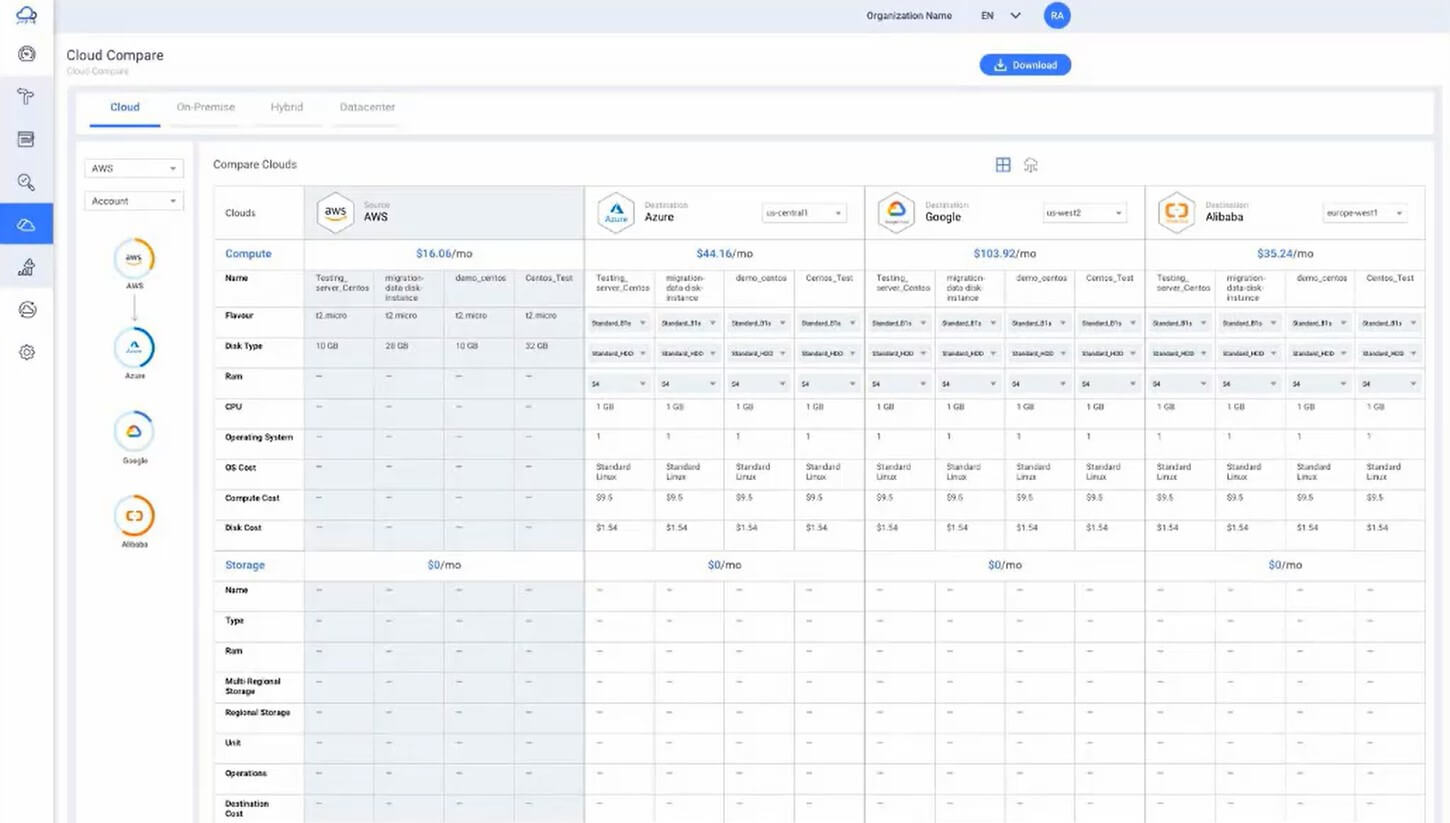Viewport: 1450px width, 823px height.
Task: Open the settings gear sidebar icon
Action: coord(27,352)
